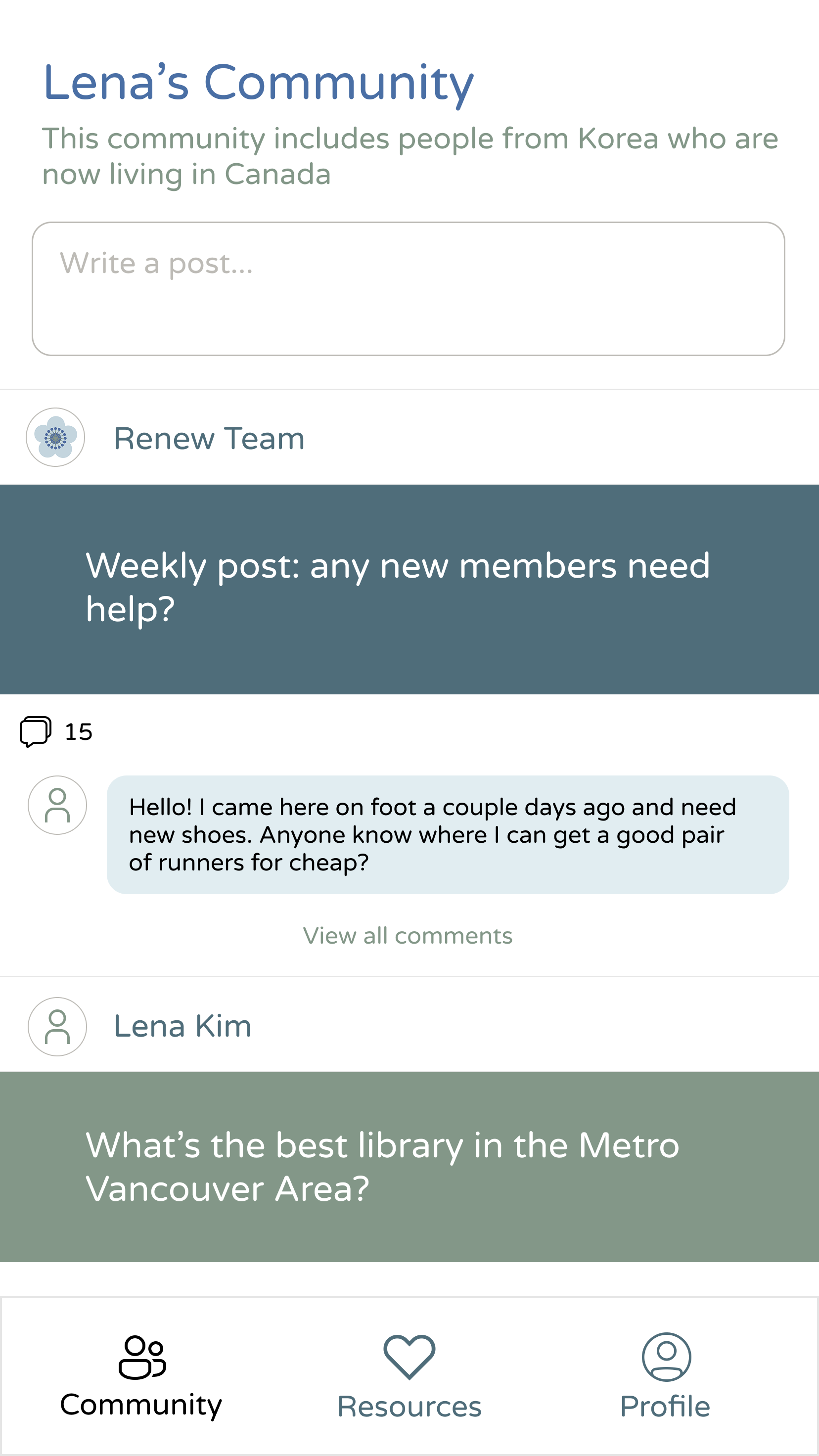Click the Write a post field

408,288
